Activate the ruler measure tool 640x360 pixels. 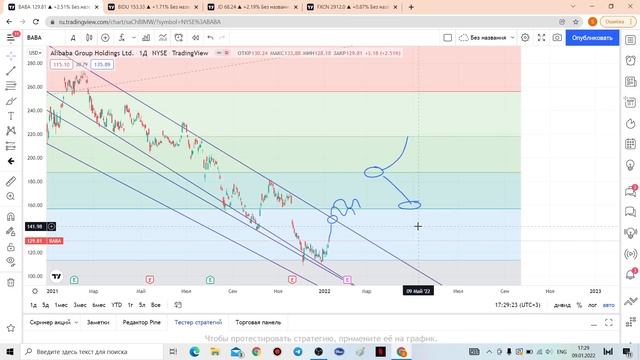pos(11,181)
